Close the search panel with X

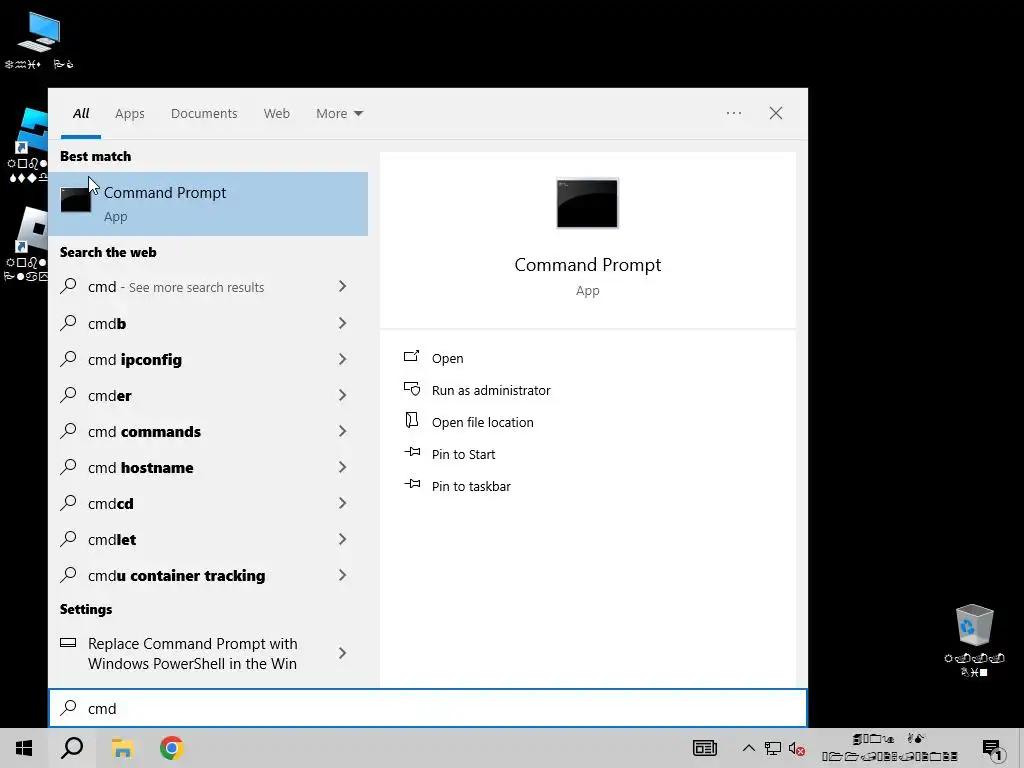point(776,113)
